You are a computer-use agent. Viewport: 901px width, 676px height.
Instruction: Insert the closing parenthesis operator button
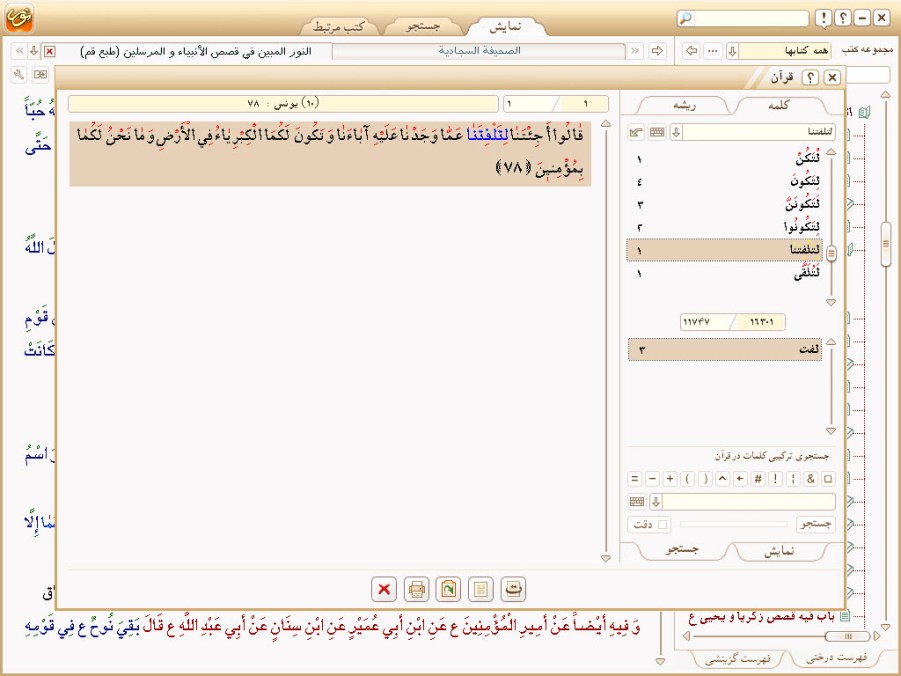pos(705,478)
